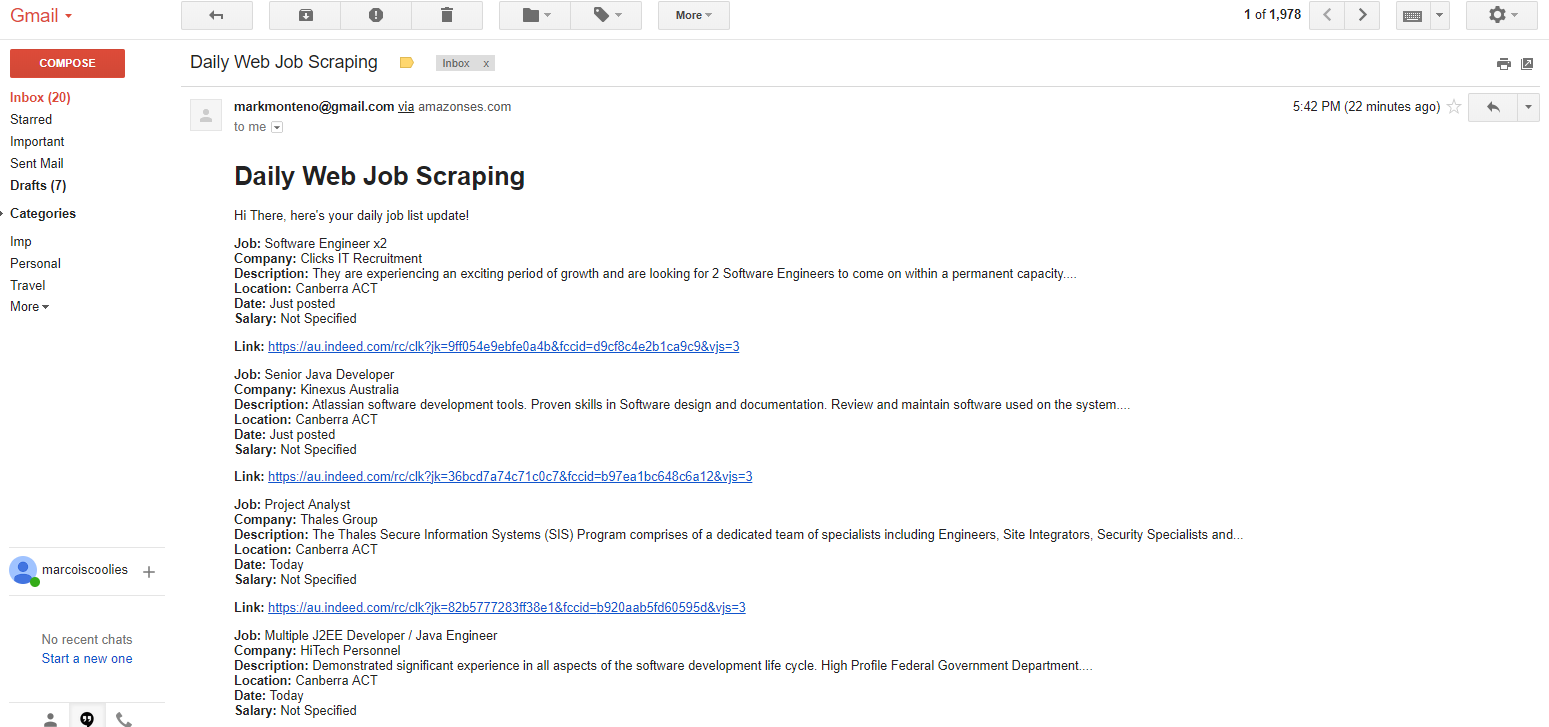Compose a new email
1549x727 pixels.
67,63
